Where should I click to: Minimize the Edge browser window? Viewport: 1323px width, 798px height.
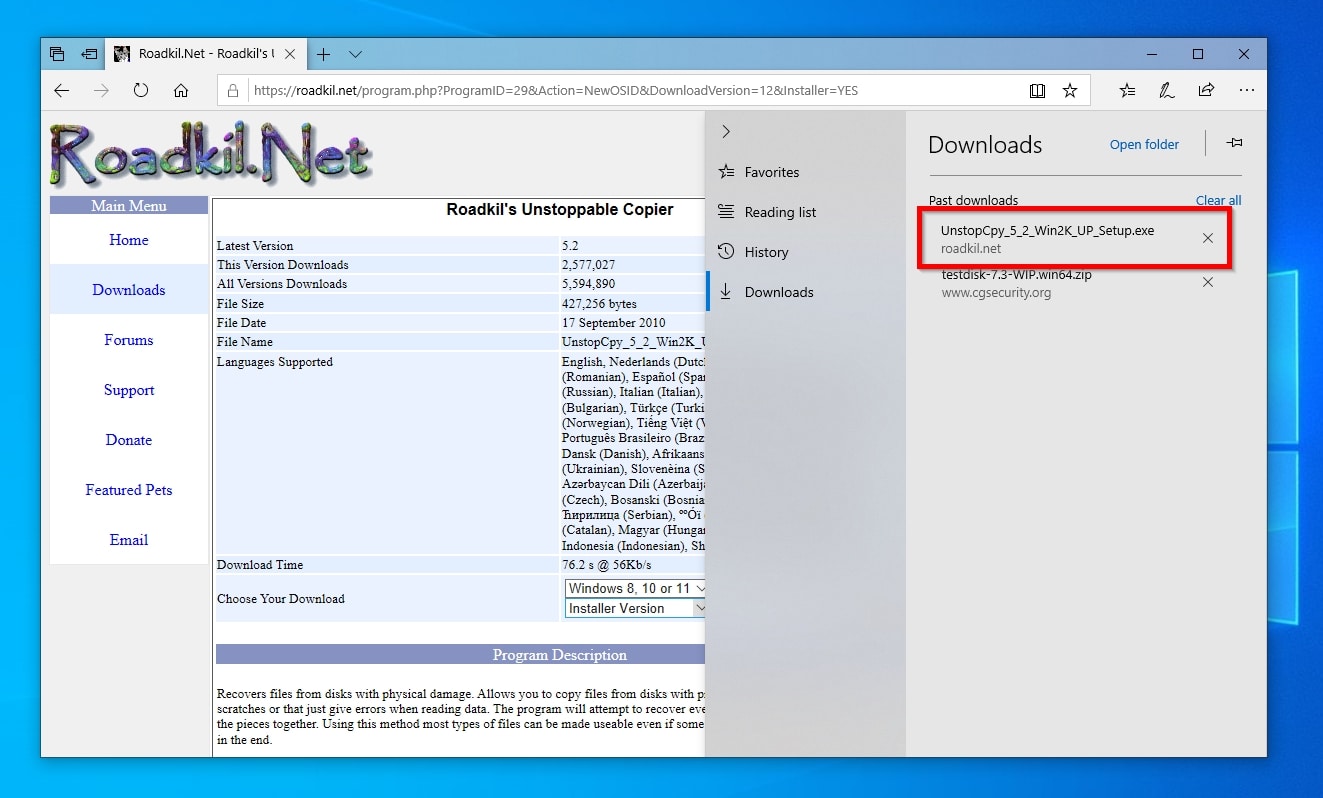pyautogui.click(x=1152, y=54)
